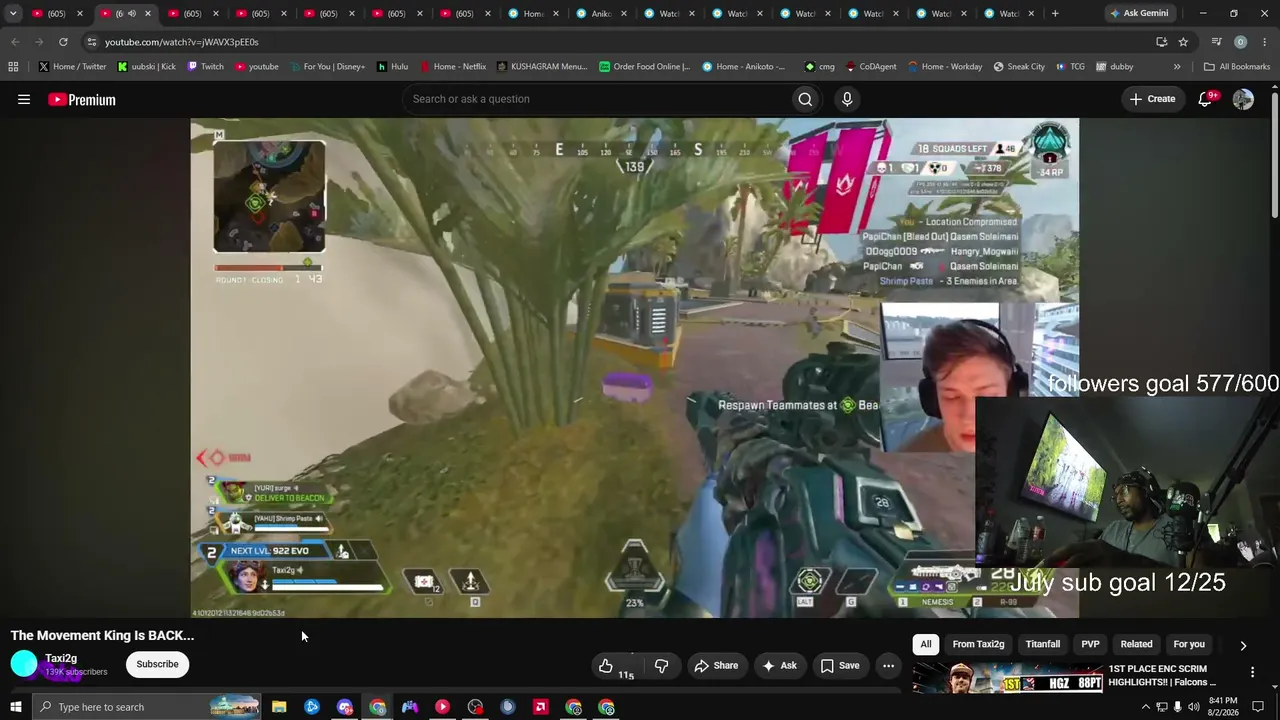This screenshot has height=720, width=1280.
Task: Open the 1ST PLACE ENC SCRIM thumbnail
Action: click(x=1008, y=677)
